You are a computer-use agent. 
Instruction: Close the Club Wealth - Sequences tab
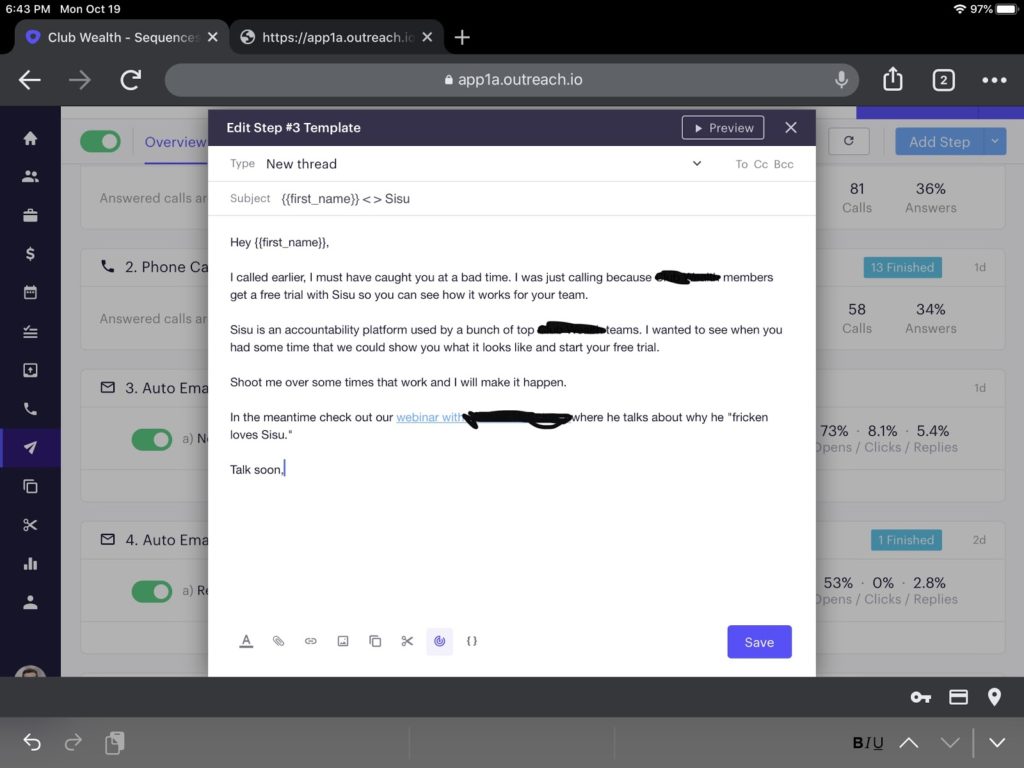[x=212, y=37]
